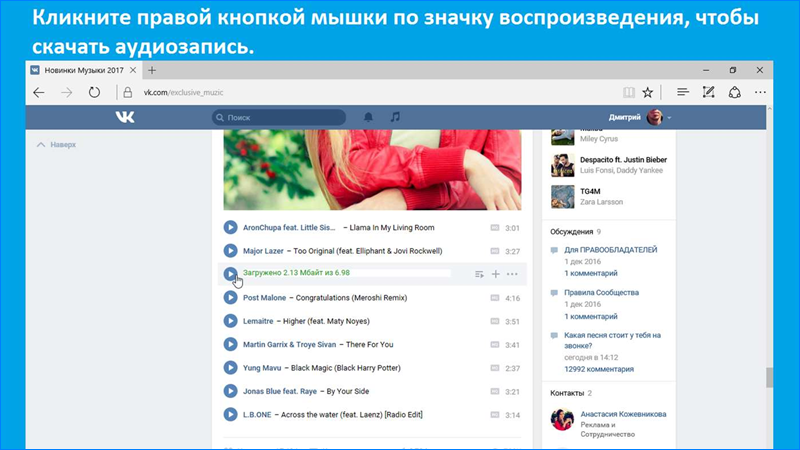
Task: Click the page vertical scrollbar thumb
Action: pos(769,378)
